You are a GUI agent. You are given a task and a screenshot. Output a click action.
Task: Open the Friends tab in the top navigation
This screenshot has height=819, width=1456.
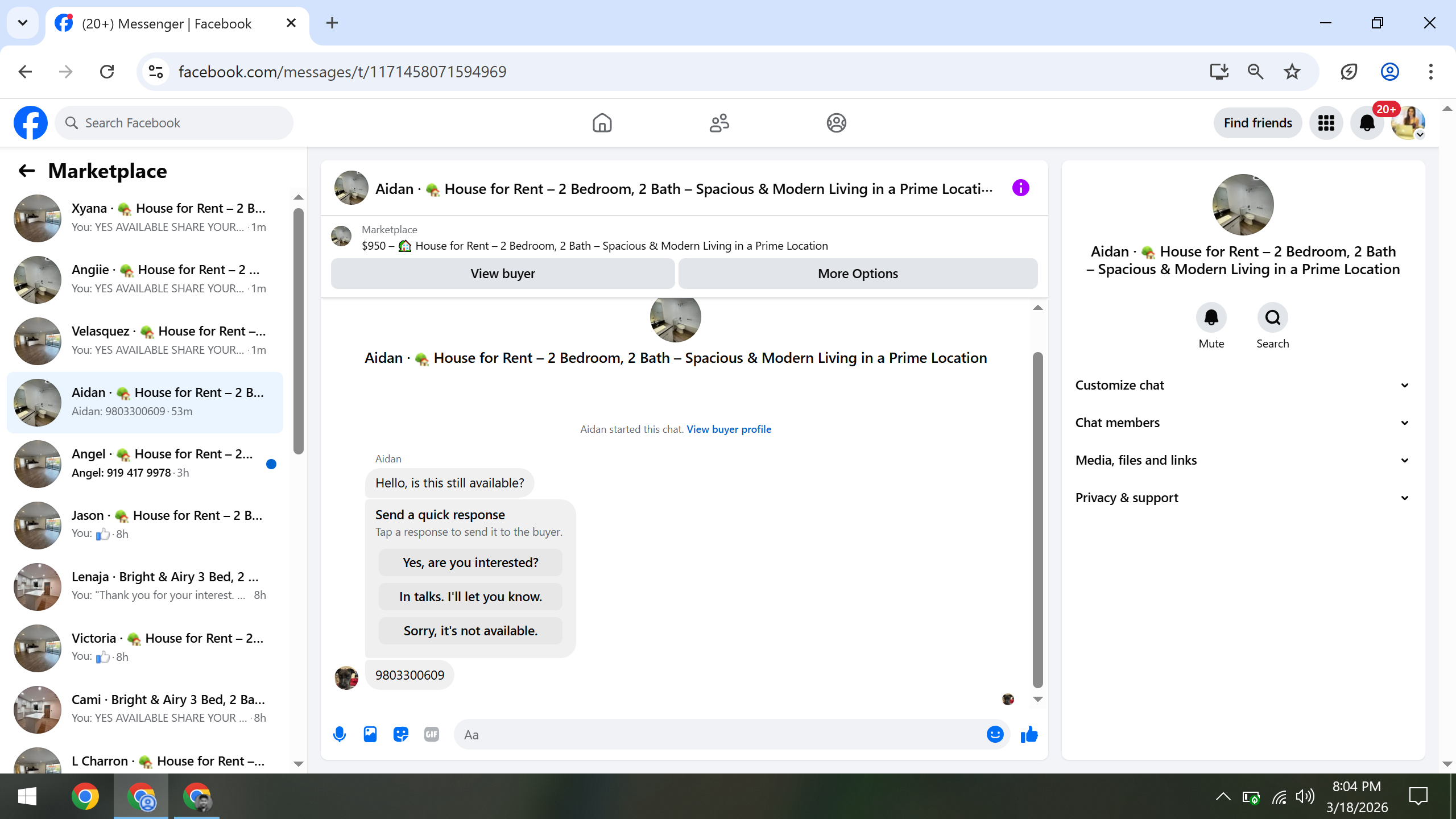[719, 123]
